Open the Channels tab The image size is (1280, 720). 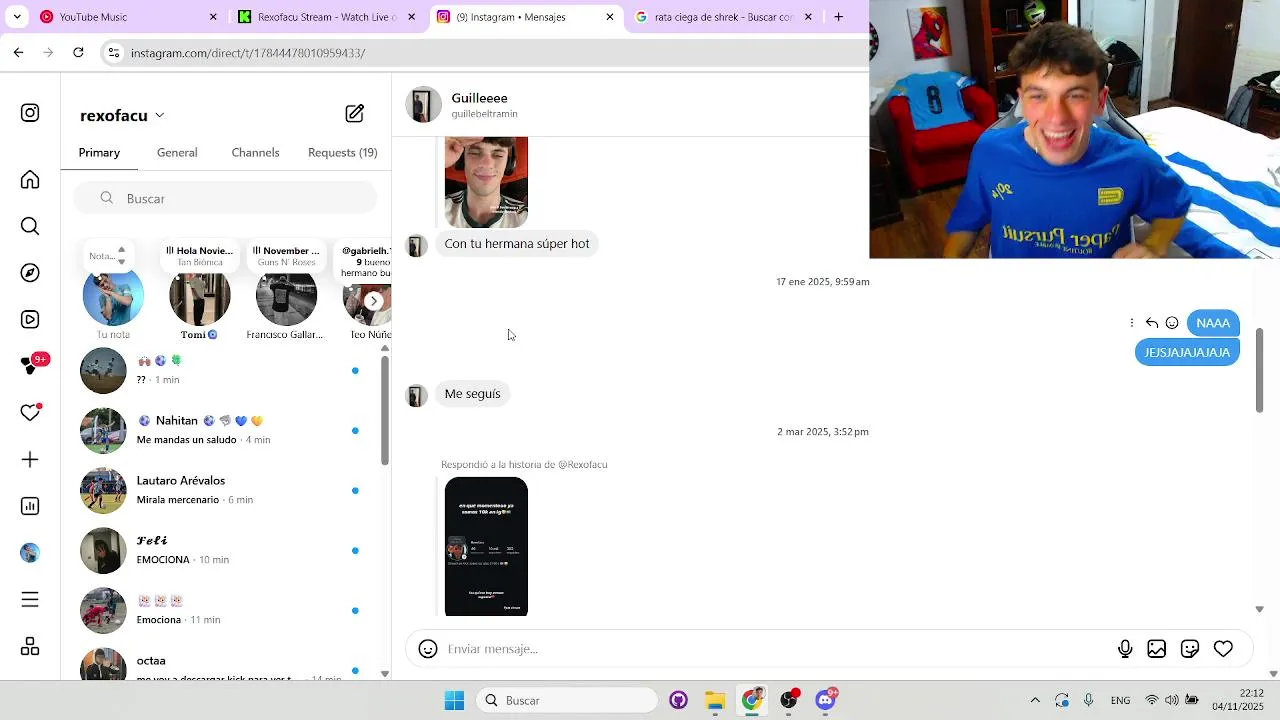coord(255,153)
